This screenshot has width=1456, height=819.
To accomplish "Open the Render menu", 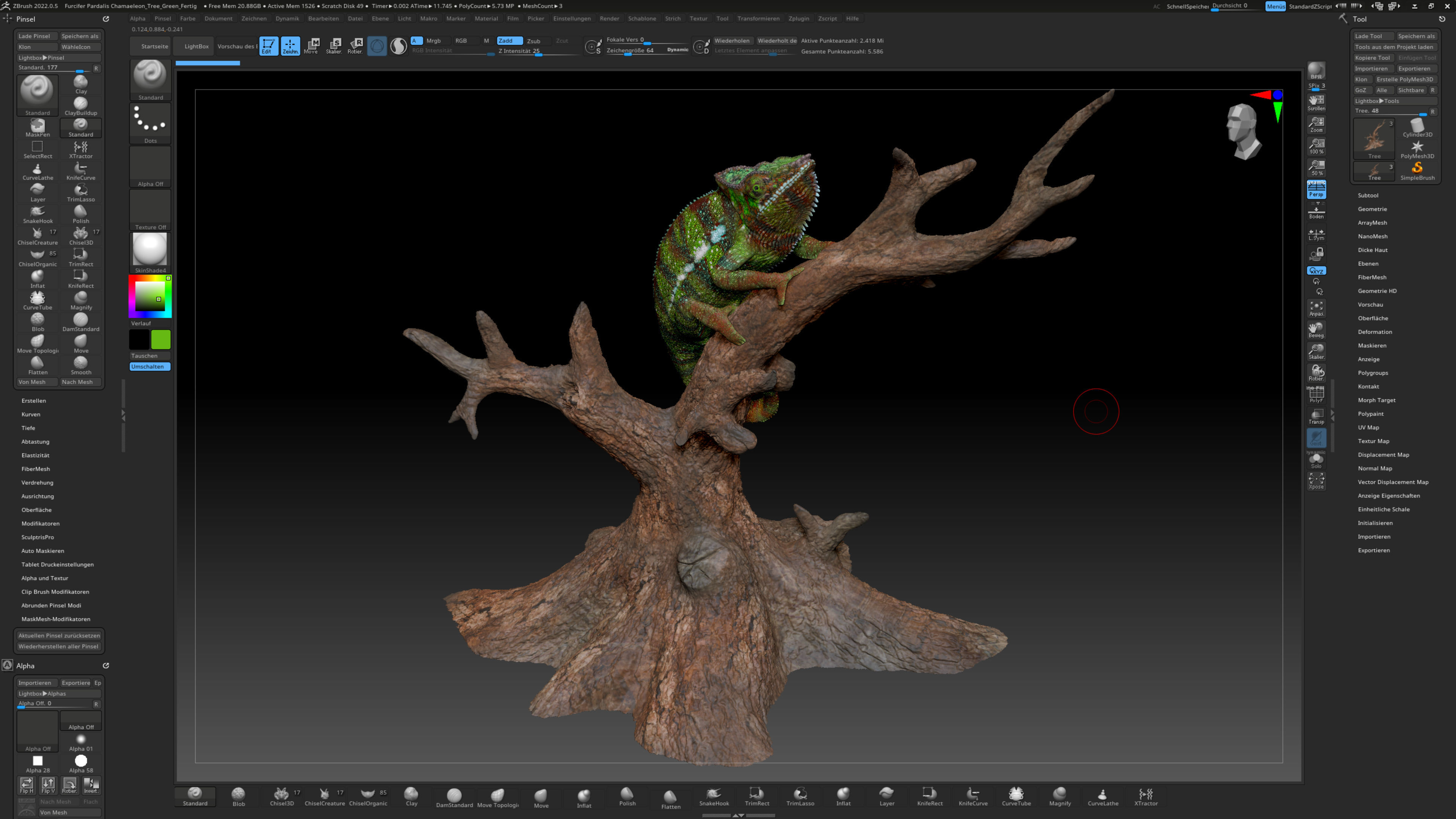I will [609, 18].
